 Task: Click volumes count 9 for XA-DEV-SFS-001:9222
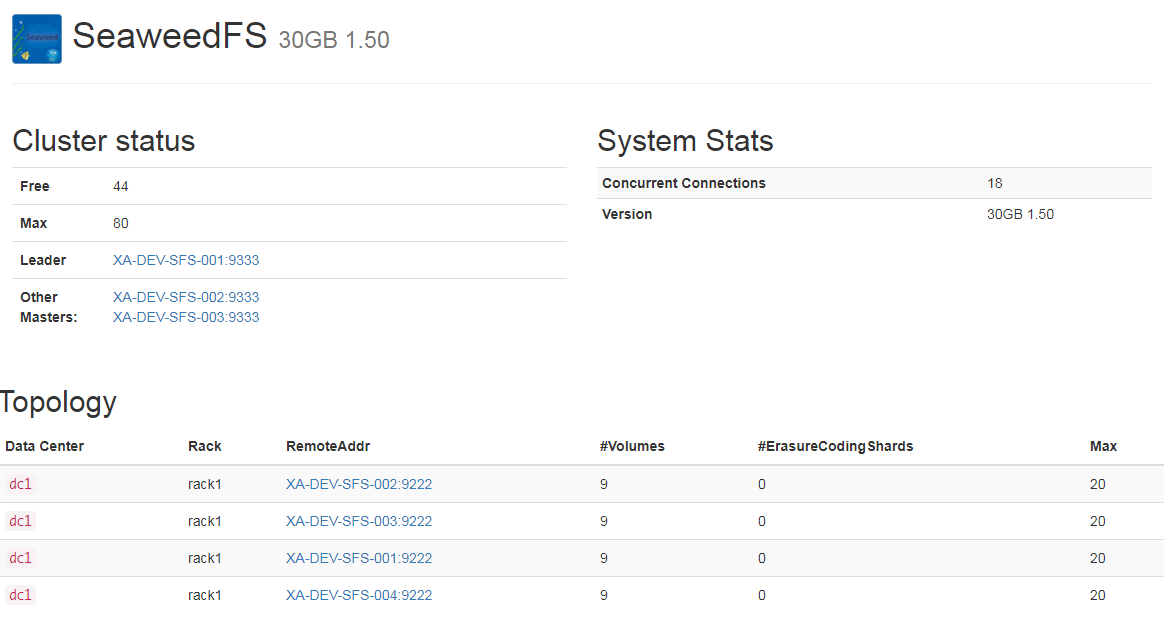tap(604, 559)
